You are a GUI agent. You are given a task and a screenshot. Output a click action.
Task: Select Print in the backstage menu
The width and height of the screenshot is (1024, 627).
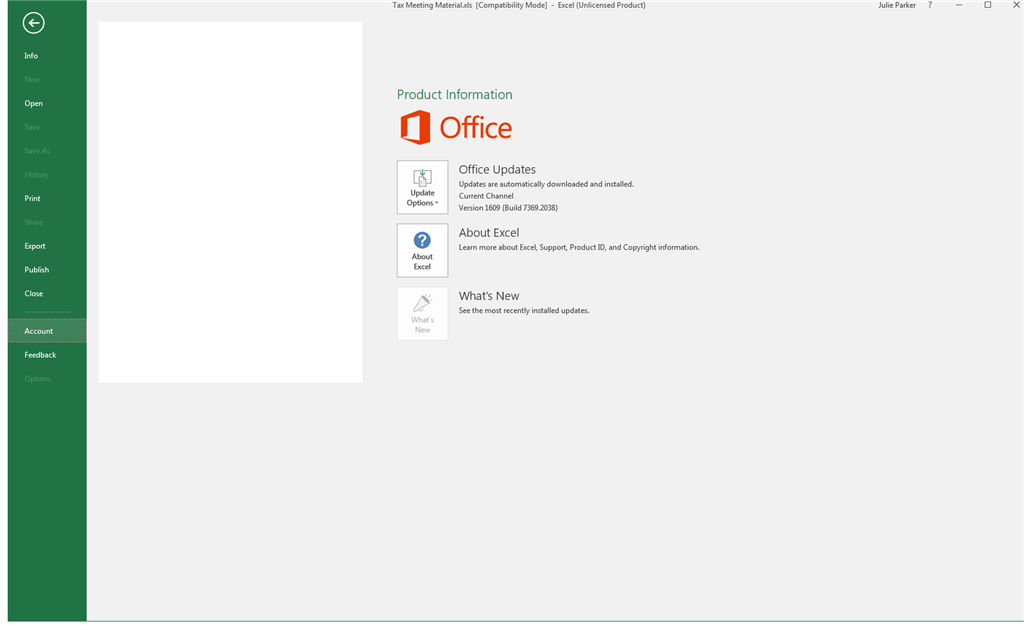(47, 199)
